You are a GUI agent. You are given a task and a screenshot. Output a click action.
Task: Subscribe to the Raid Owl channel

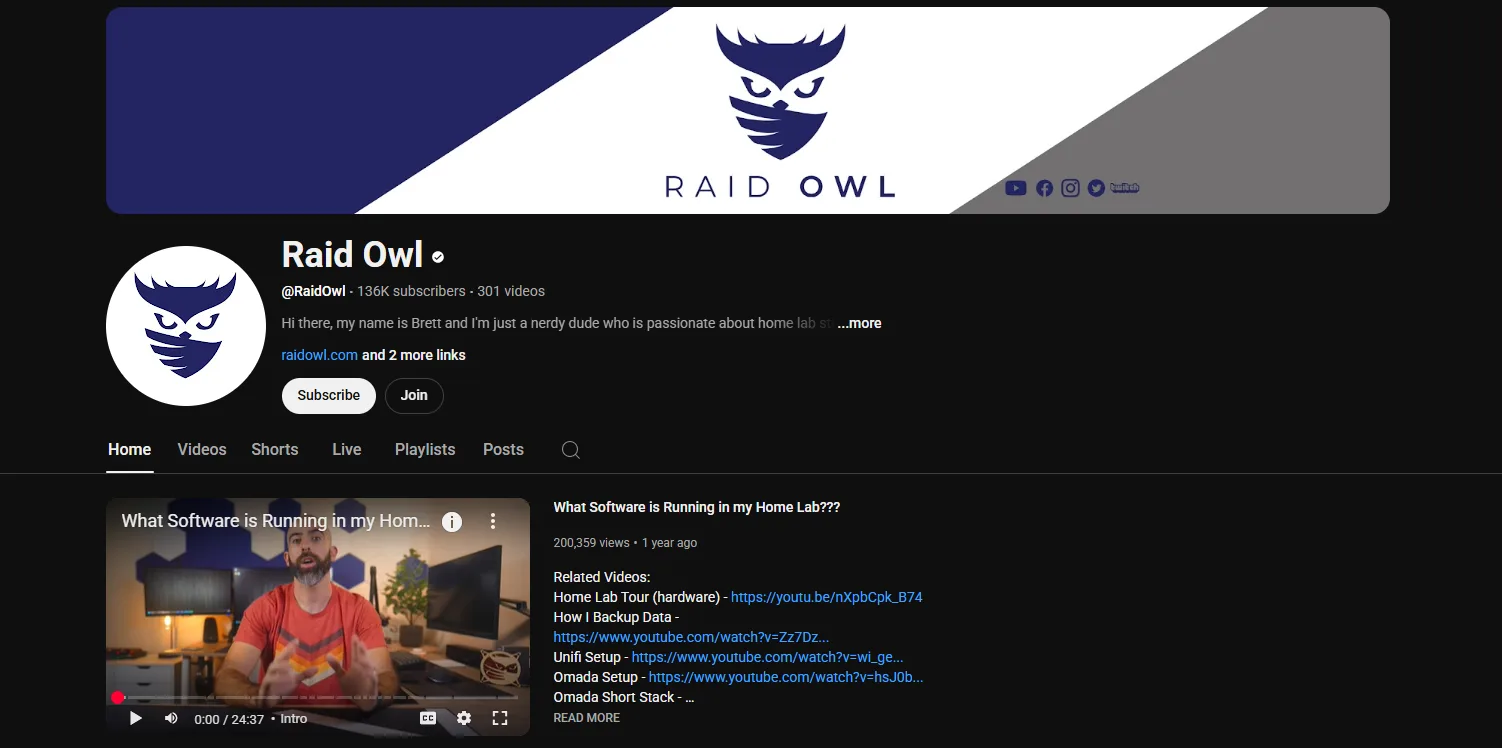pos(328,395)
